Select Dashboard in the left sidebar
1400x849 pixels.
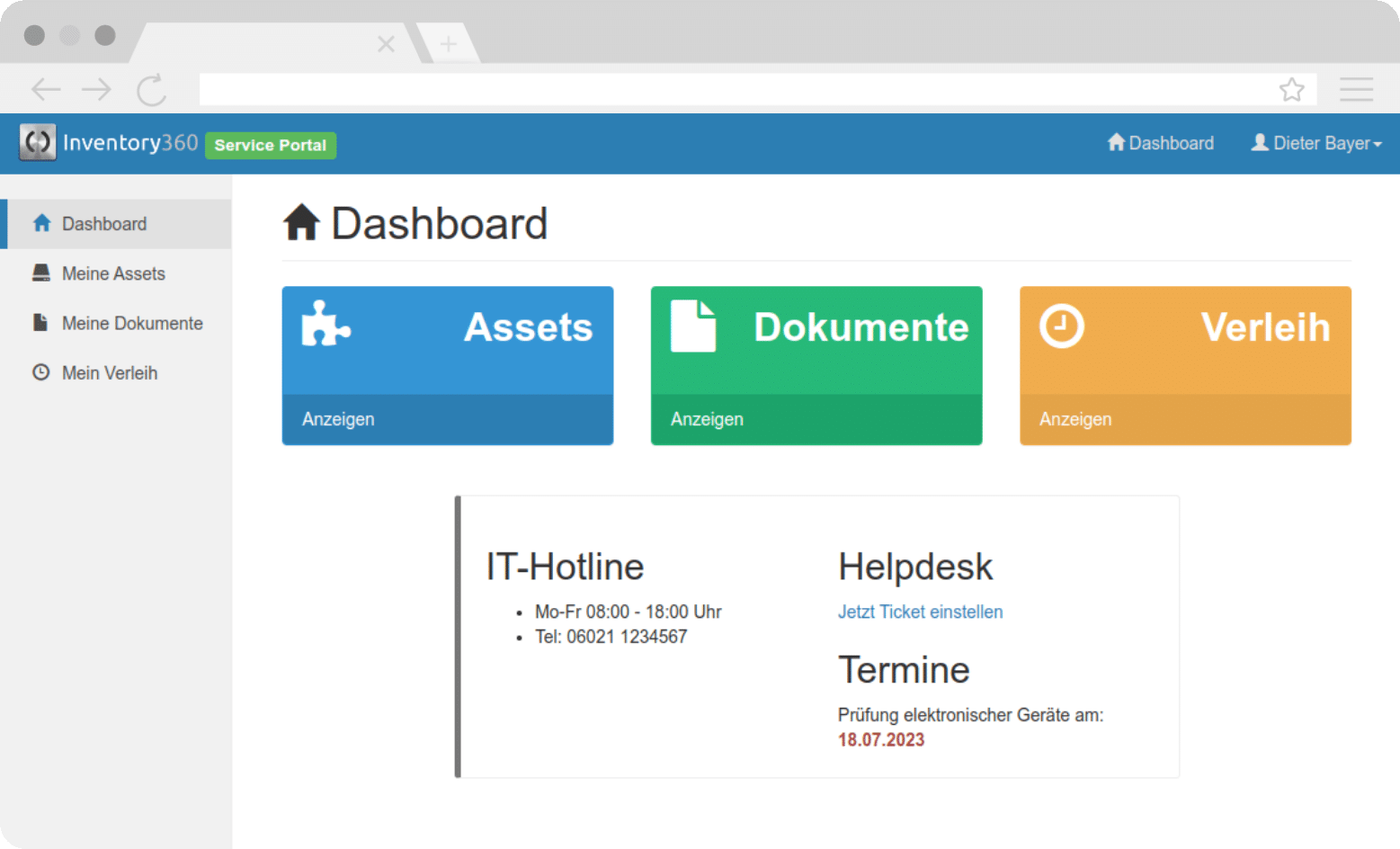(103, 223)
